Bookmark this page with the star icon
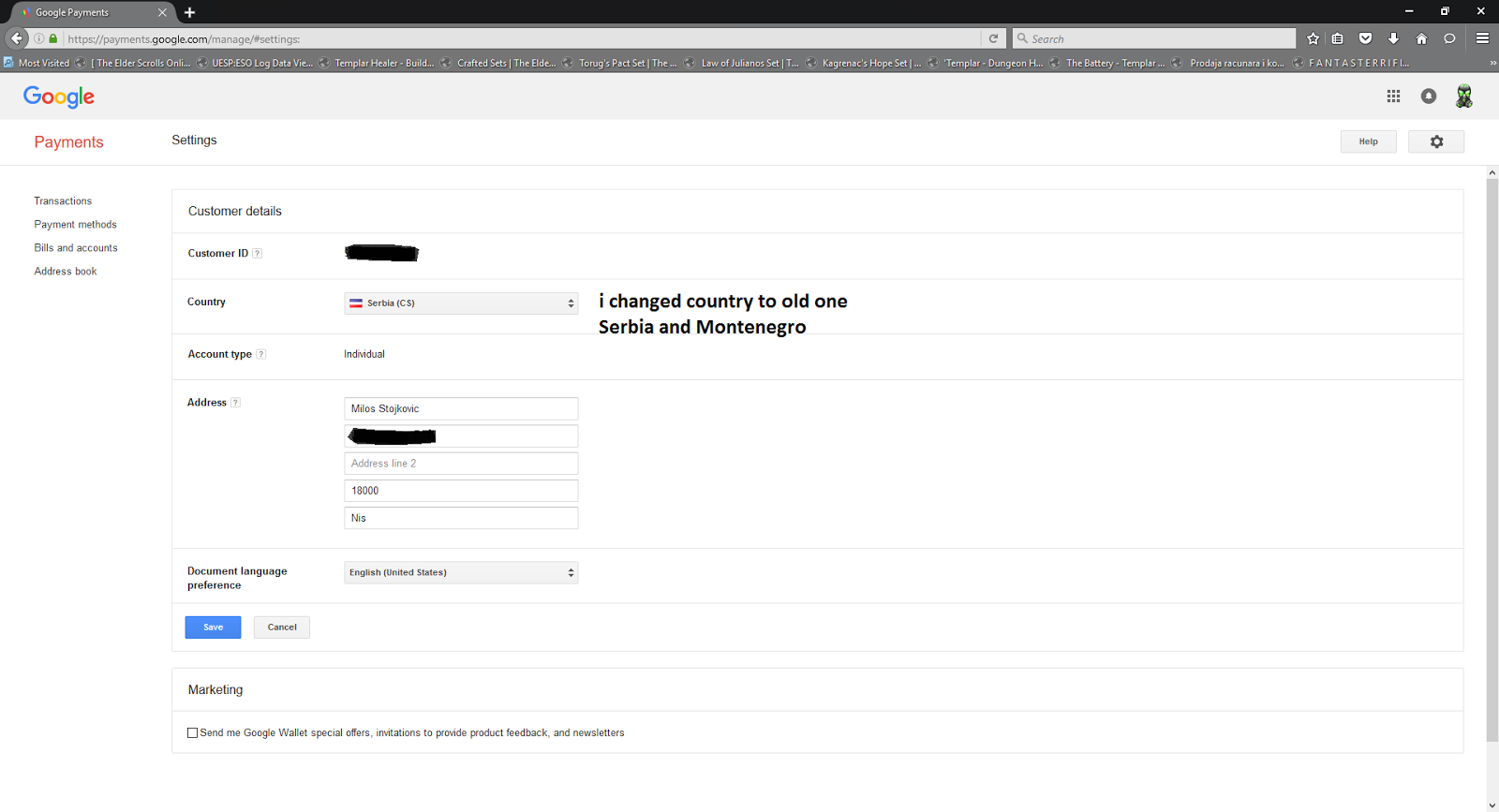Image resolution: width=1499 pixels, height=812 pixels. point(1313,38)
